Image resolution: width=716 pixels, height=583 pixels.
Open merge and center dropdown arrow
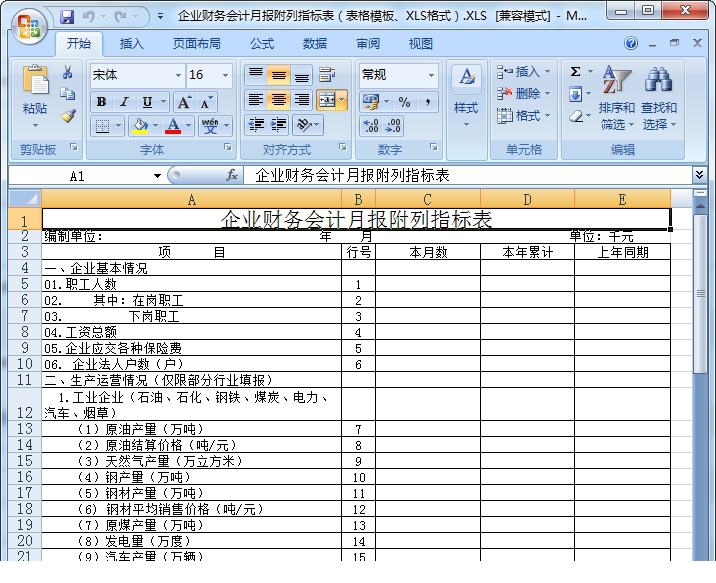click(x=342, y=100)
